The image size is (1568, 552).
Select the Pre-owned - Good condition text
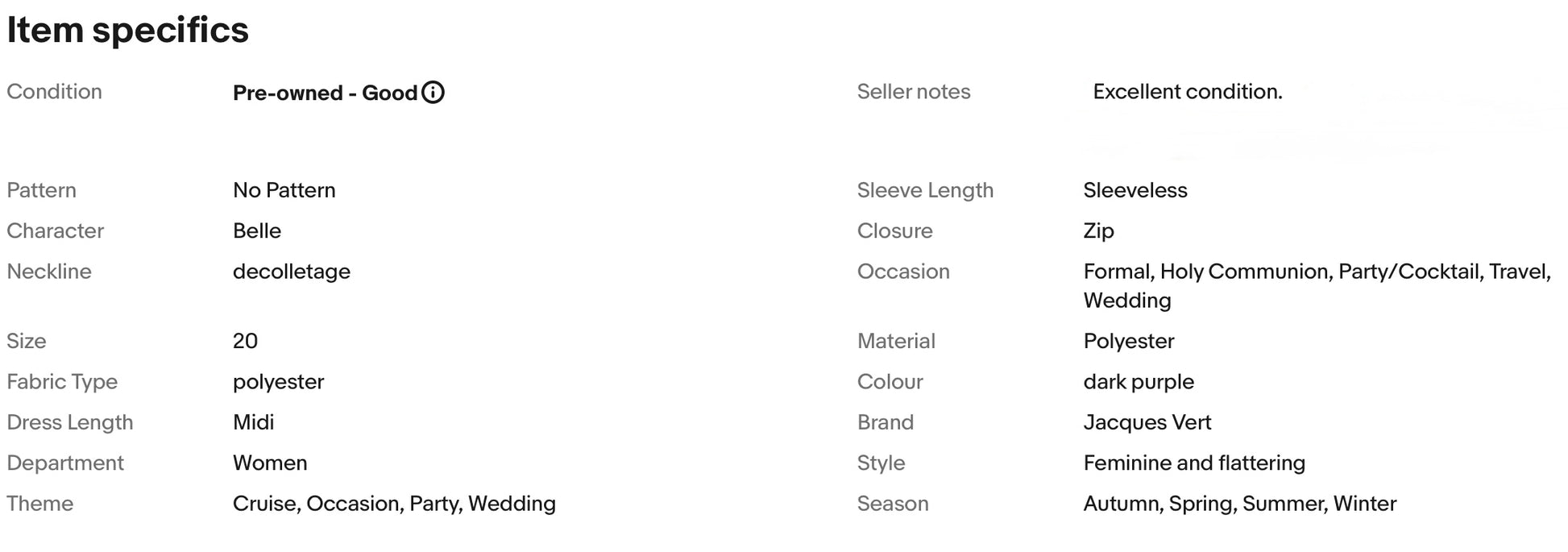pos(325,93)
